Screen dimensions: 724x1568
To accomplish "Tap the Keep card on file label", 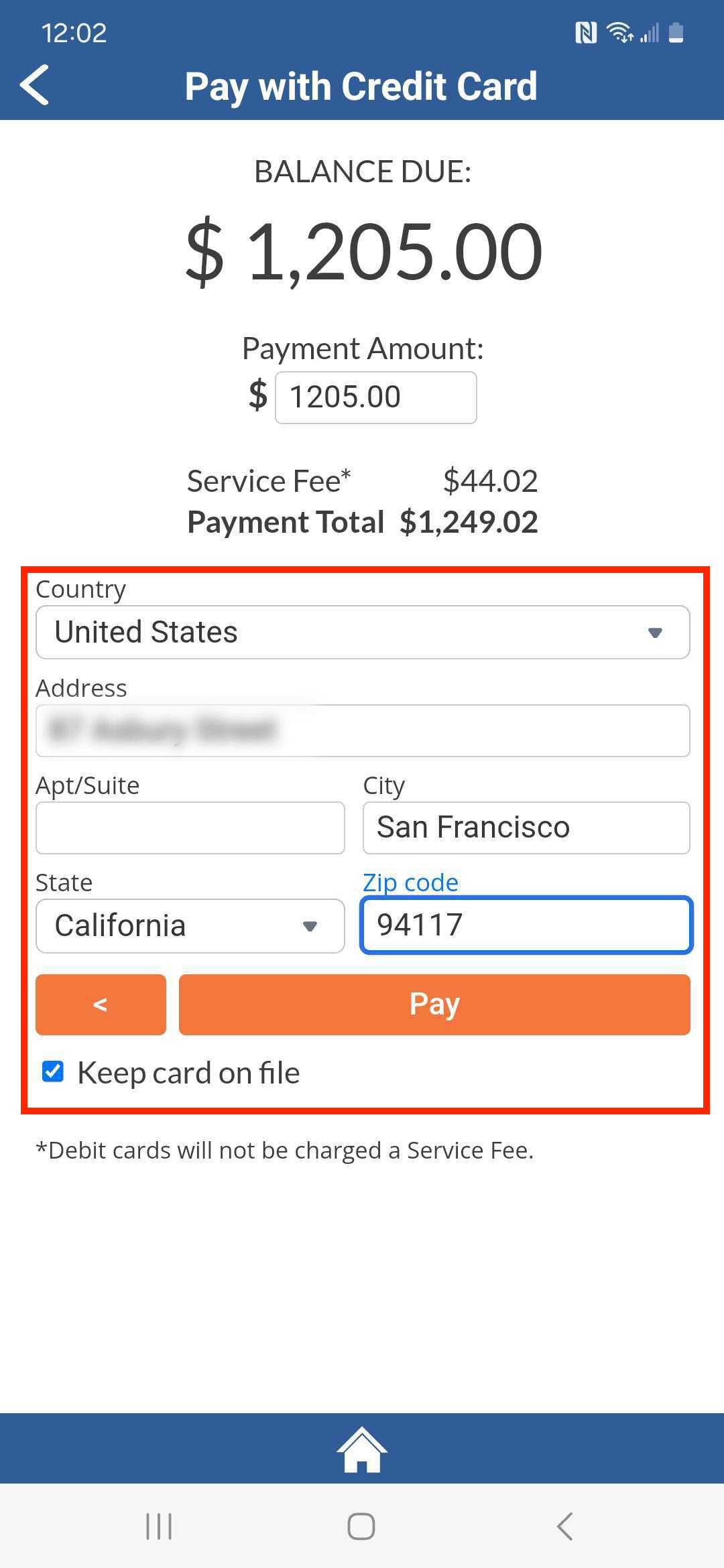I will tap(188, 1073).
